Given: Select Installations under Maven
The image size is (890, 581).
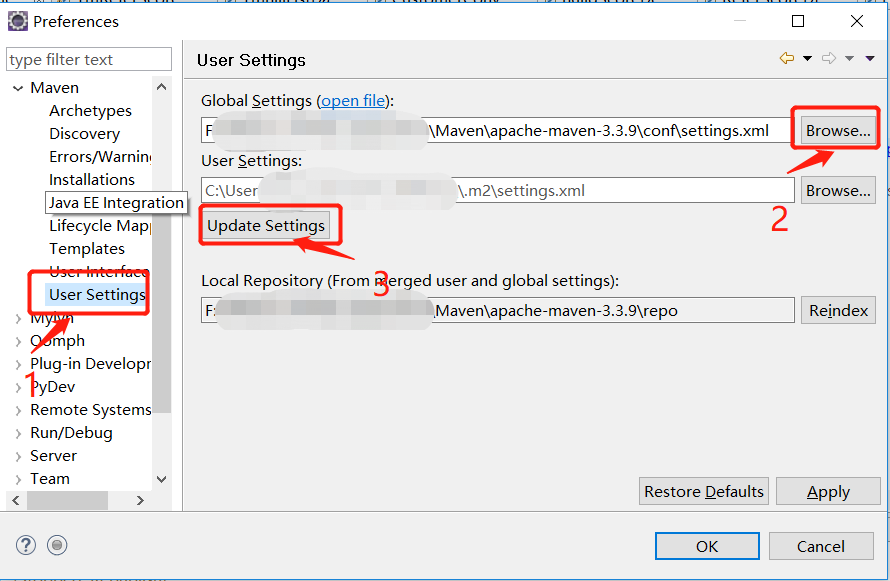Looking at the screenshot, I should 92,180.
